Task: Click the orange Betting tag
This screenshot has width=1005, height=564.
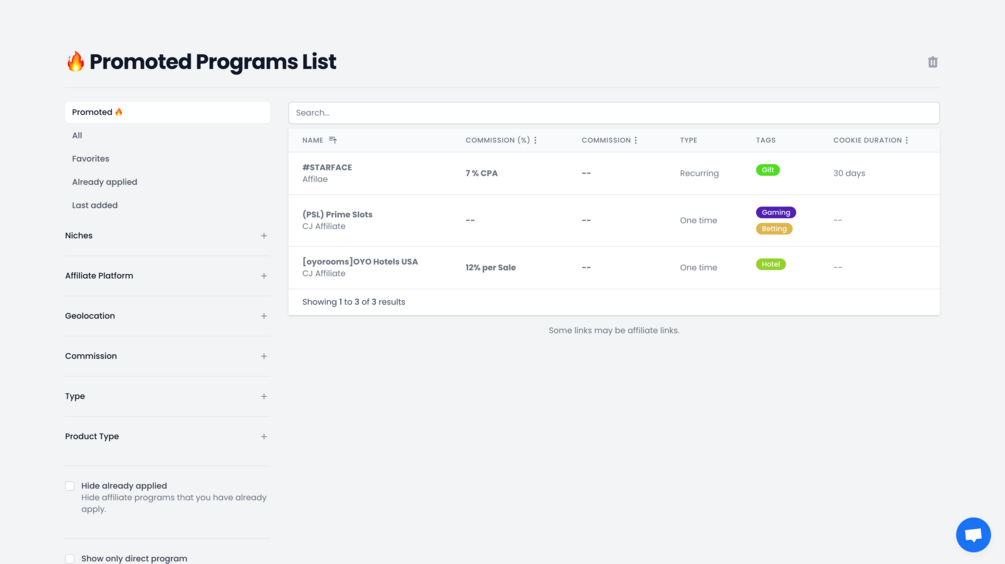Action: coord(774,229)
